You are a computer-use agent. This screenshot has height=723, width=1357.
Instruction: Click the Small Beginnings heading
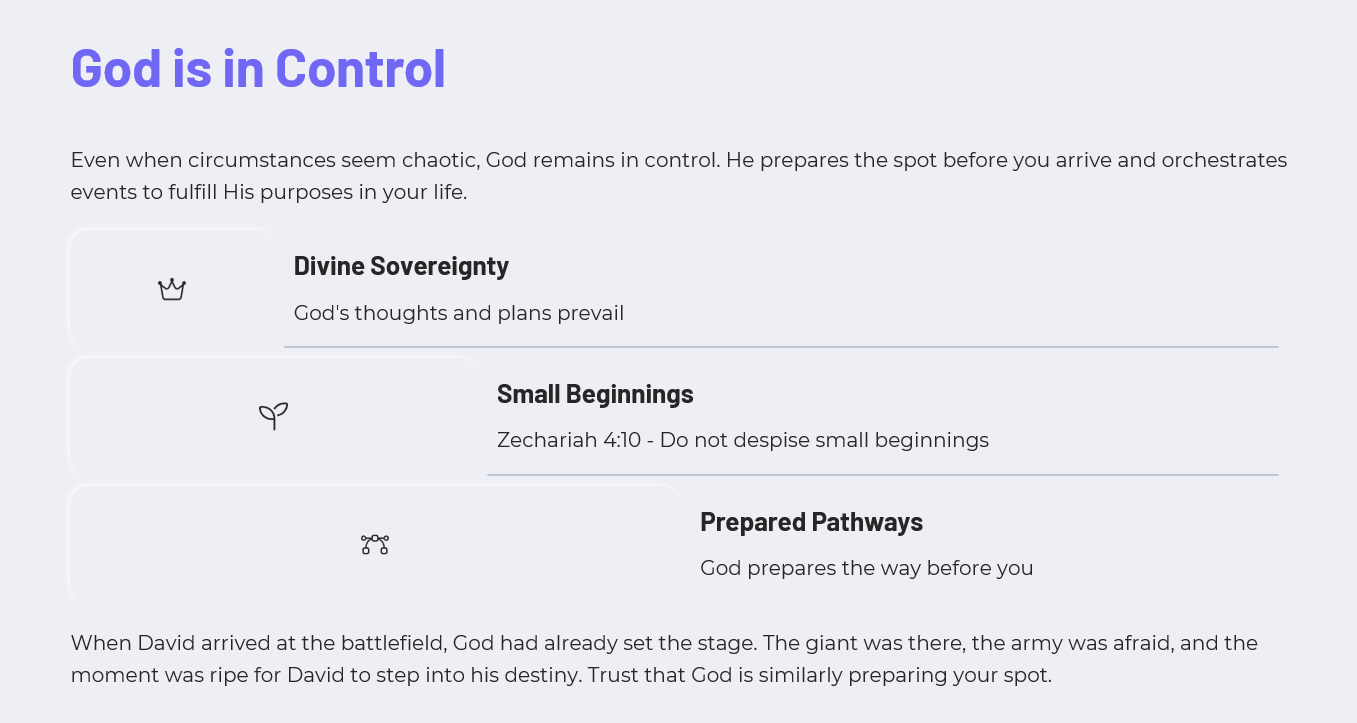595,394
